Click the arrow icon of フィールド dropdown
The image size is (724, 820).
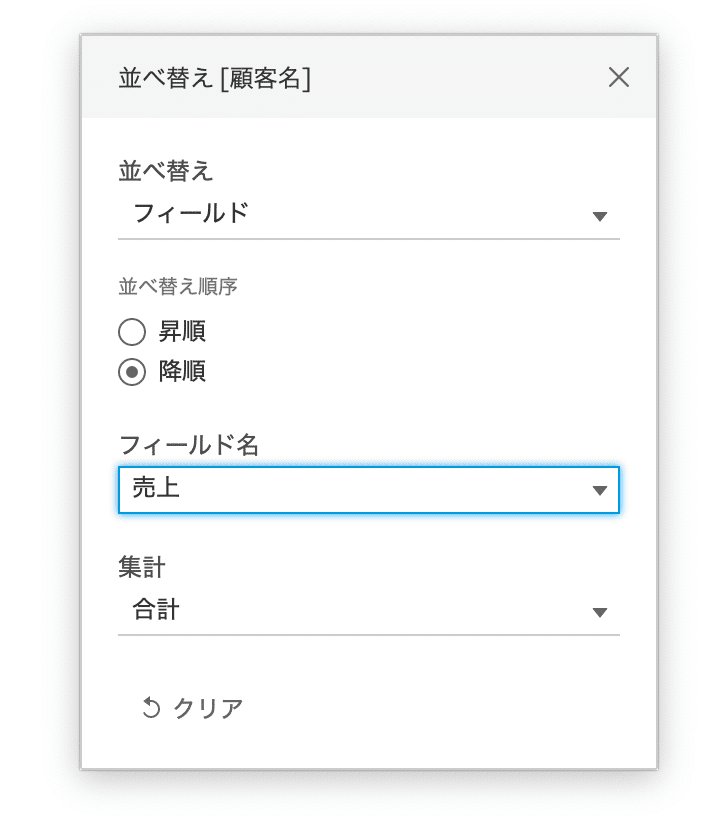pos(599,216)
